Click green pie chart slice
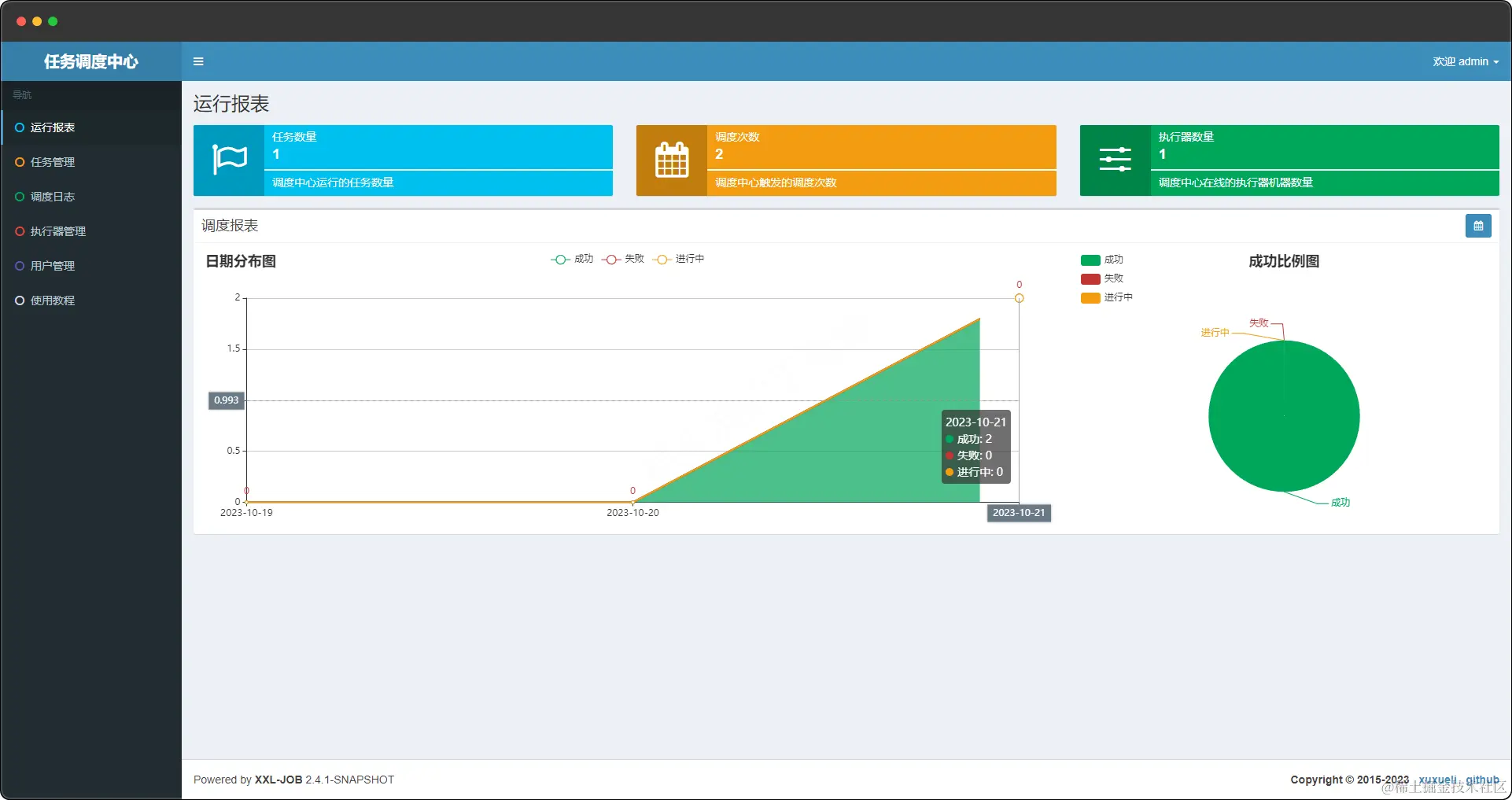This screenshot has height=800, width=1512. click(1284, 416)
